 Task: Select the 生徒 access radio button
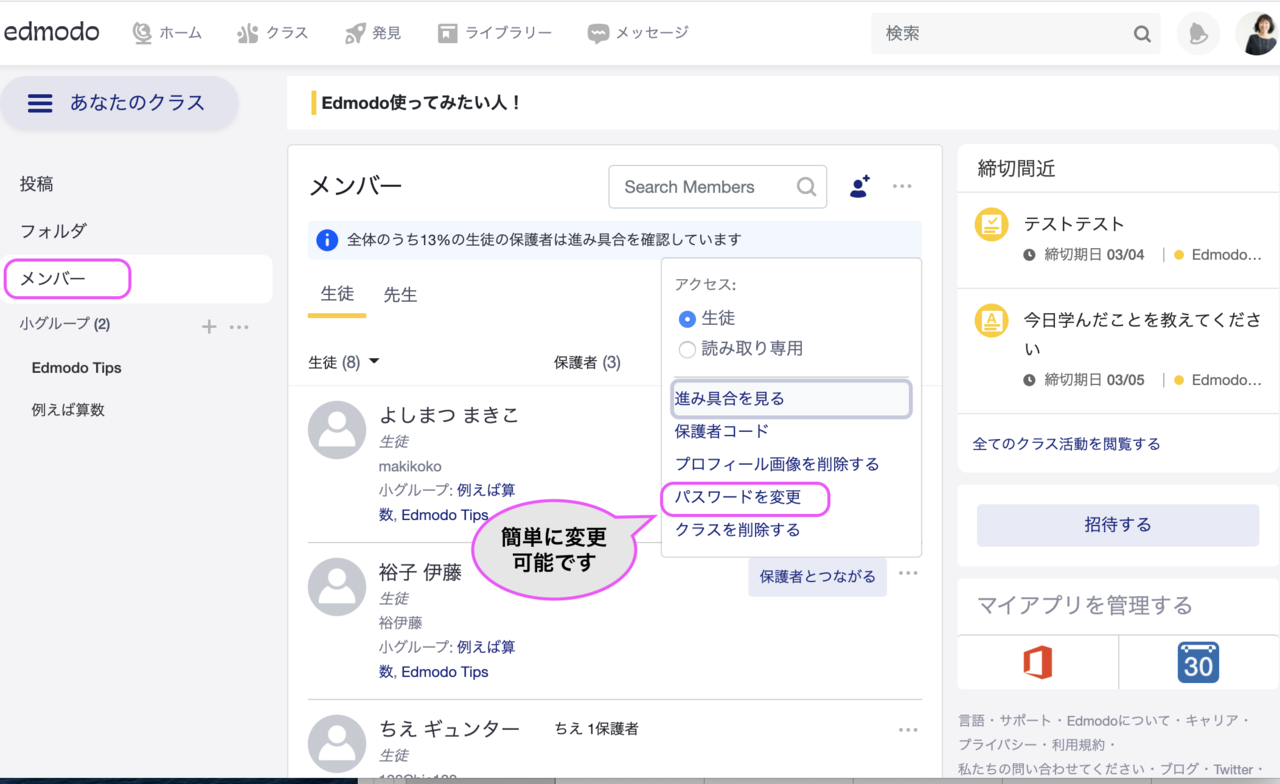(x=687, y=319)
